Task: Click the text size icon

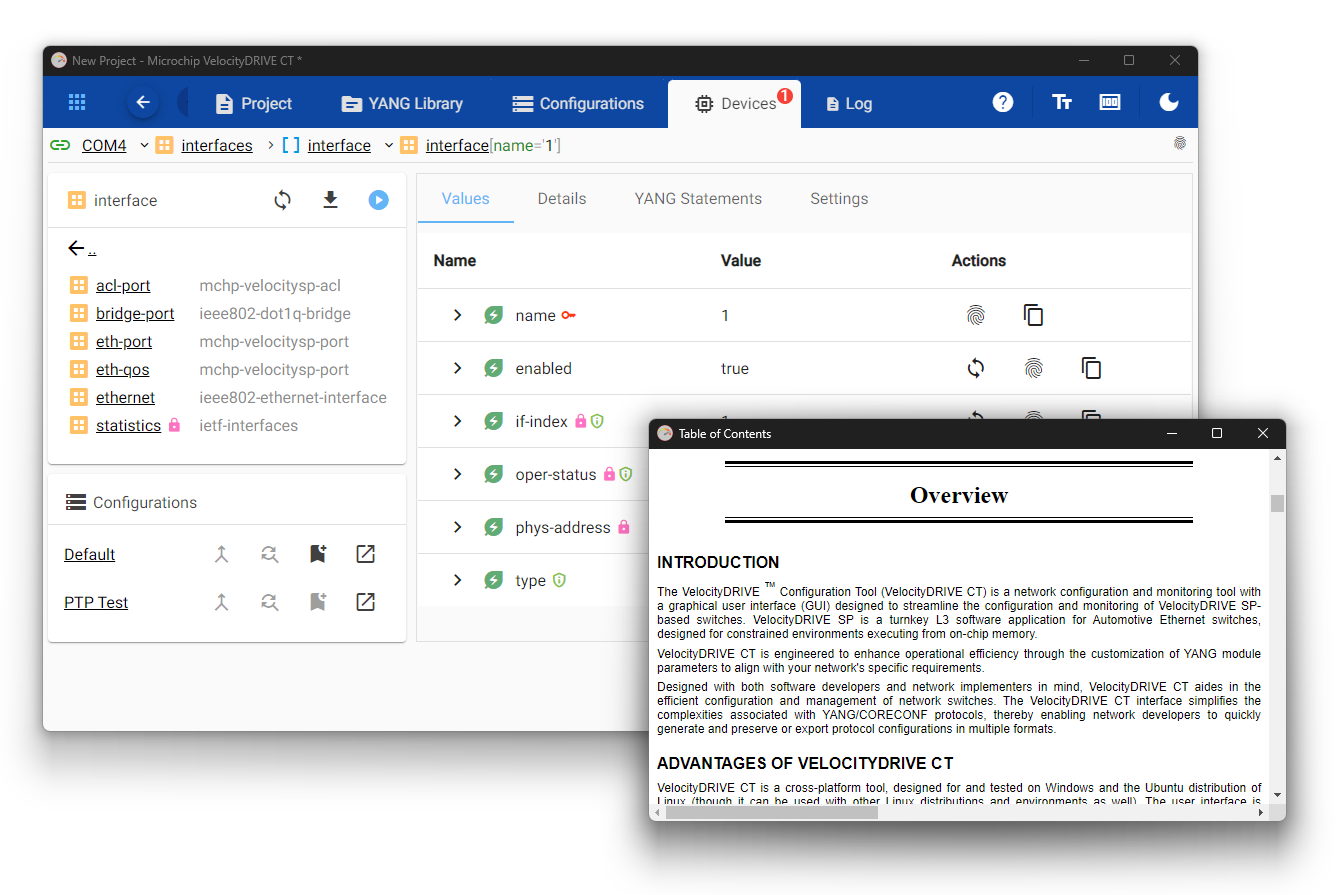Action: pyautogui.click(x=1062, y=102)
